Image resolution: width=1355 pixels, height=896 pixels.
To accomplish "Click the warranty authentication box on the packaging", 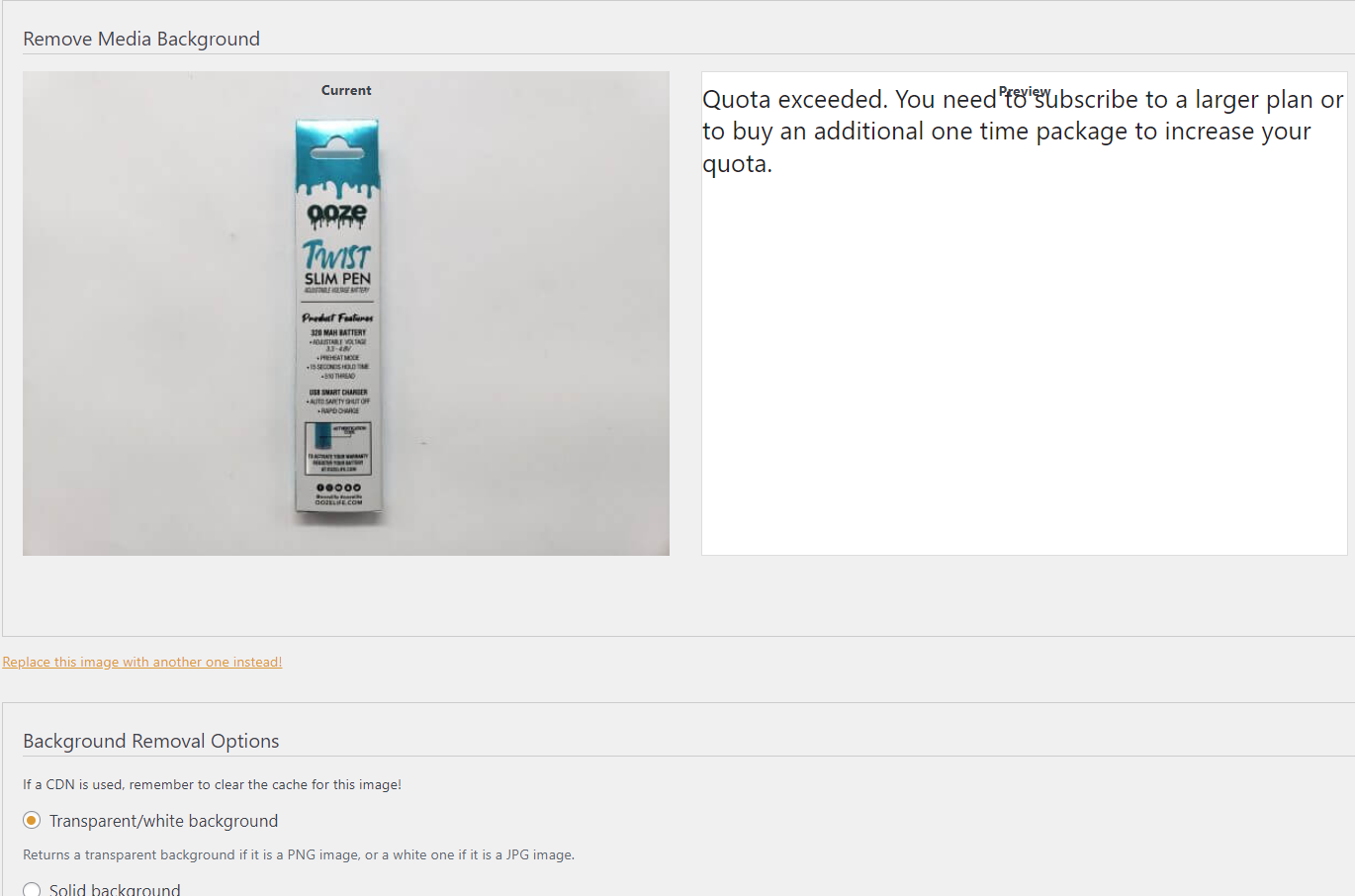I will point(338,448).
